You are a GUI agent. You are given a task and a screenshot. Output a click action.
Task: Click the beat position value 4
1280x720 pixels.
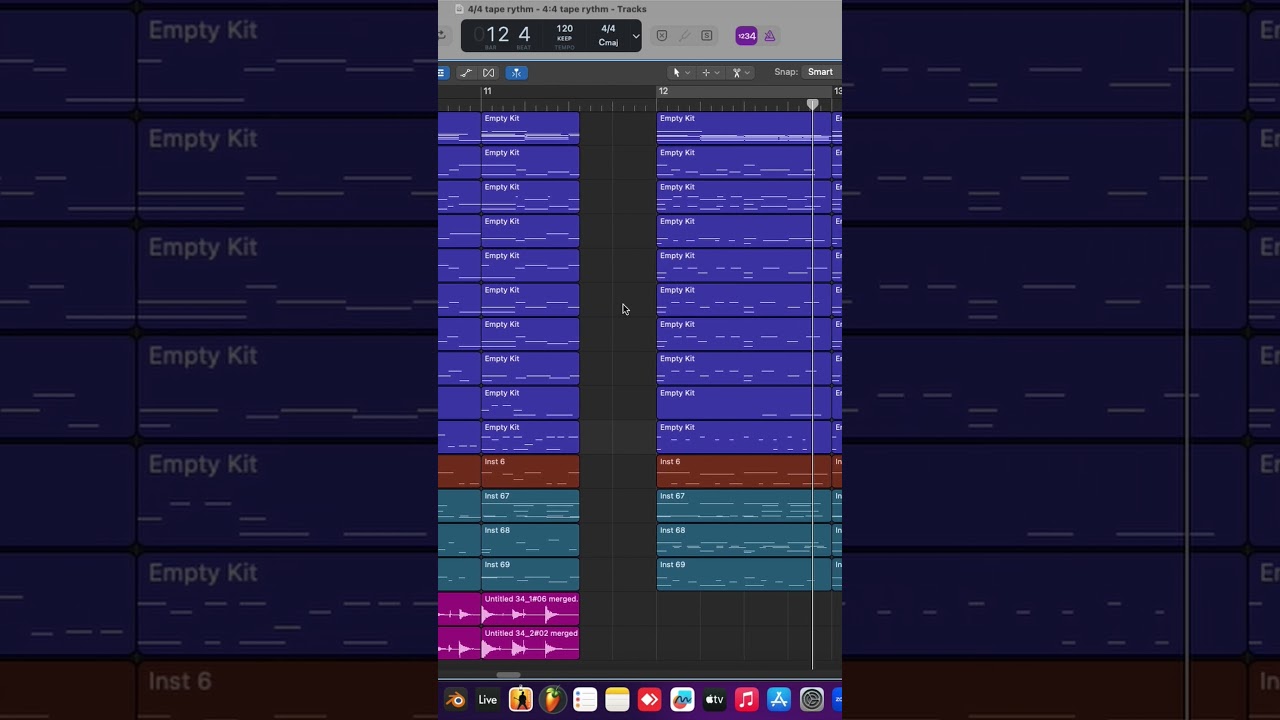524,35
